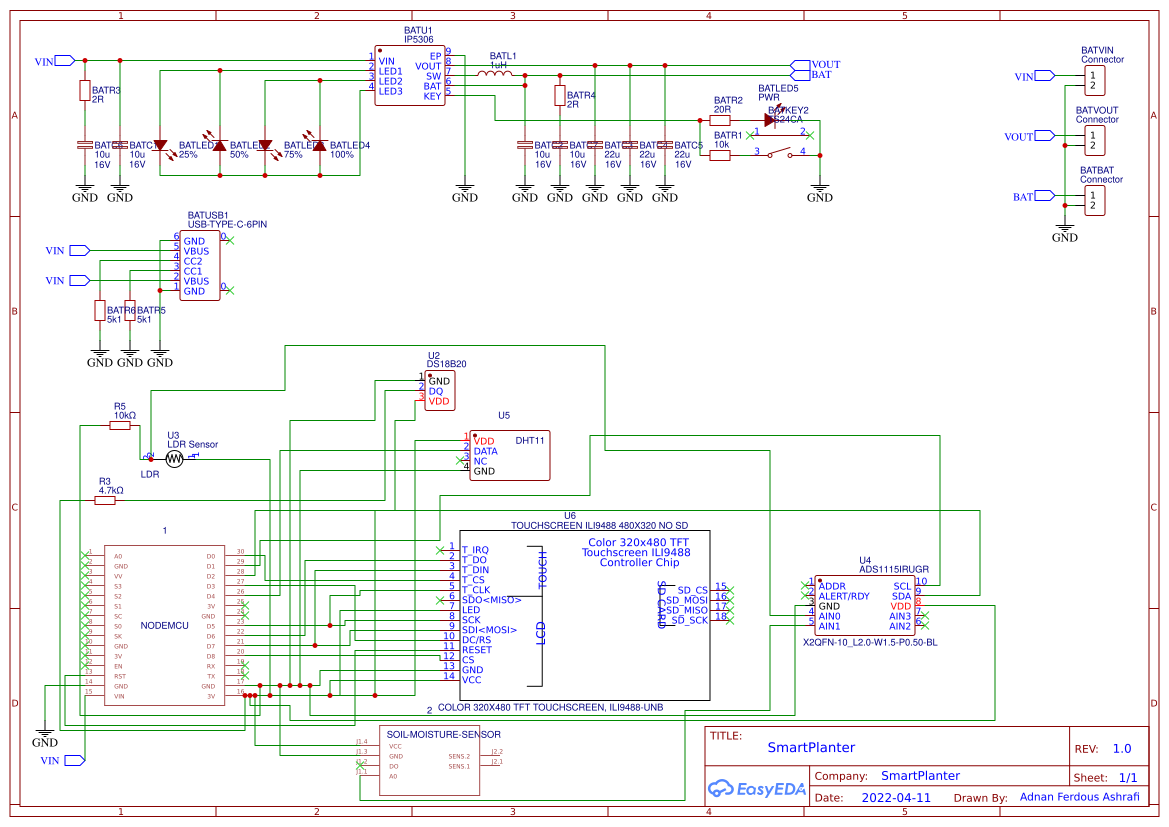Click the ADS1115IRUGR chip U4
Screen dimensions: 1169x827
pyautogui.click(x=866, y=604)
